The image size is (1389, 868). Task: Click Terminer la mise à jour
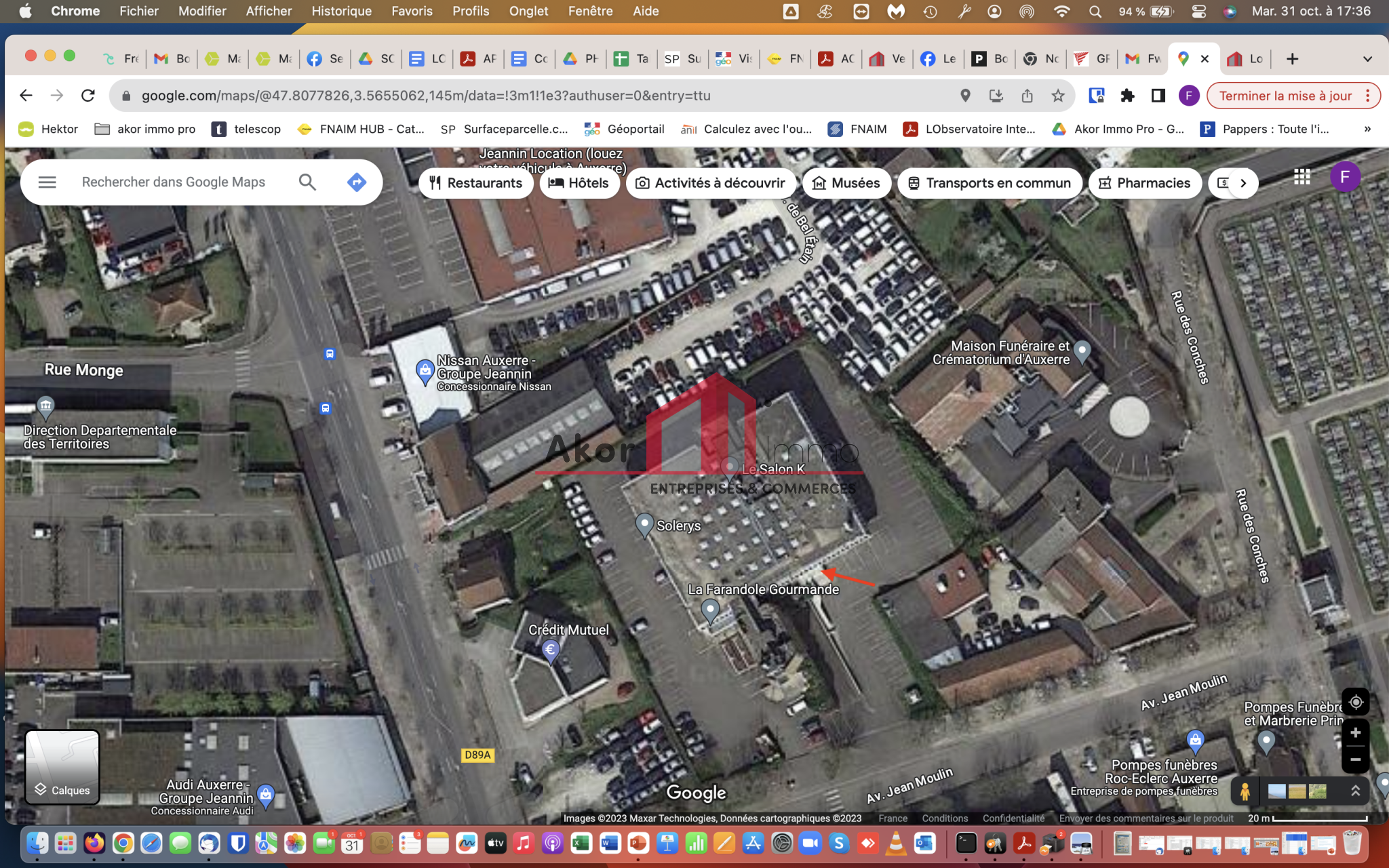tap(1285, 96)
